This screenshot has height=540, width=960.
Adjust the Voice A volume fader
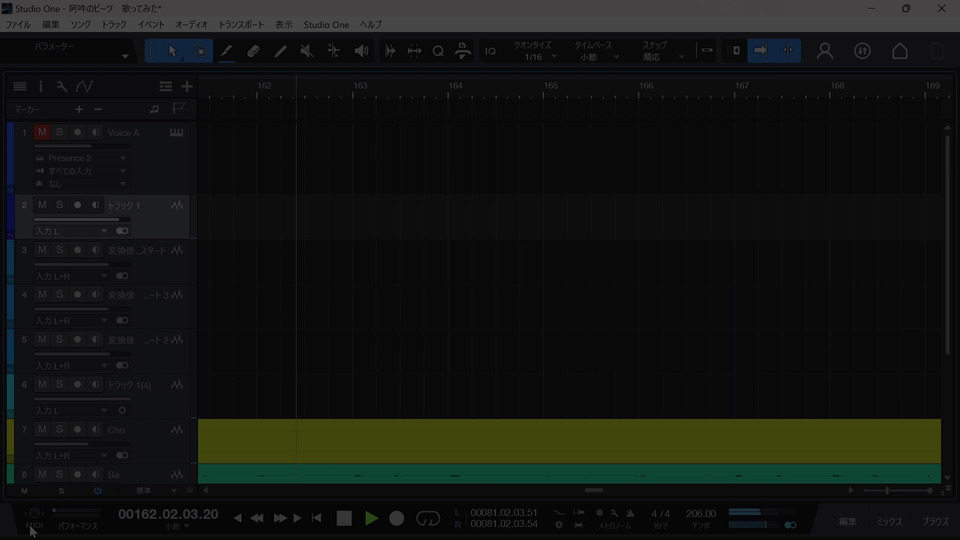(x=81, y=146)
